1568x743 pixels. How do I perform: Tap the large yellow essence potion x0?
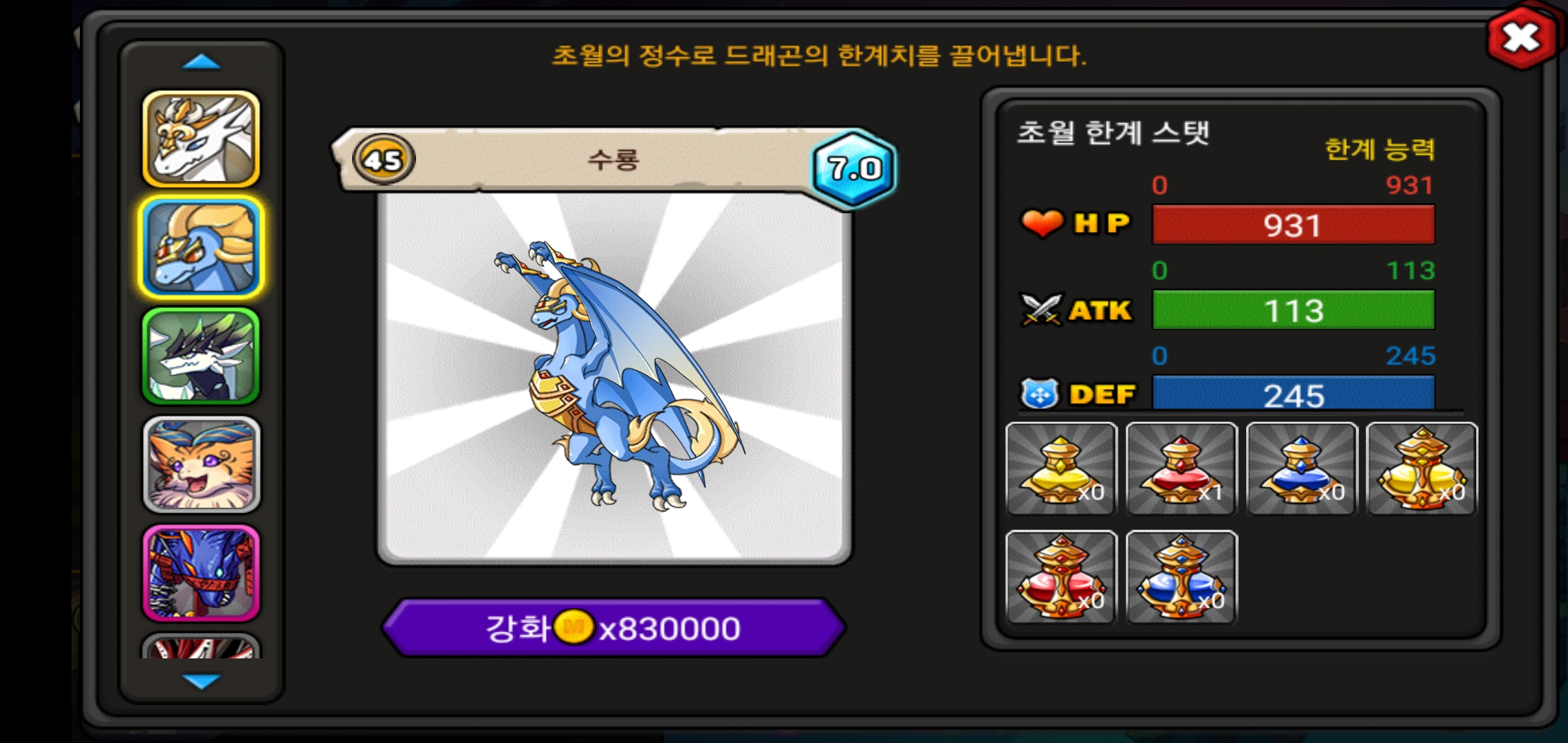pos(1422,469)
